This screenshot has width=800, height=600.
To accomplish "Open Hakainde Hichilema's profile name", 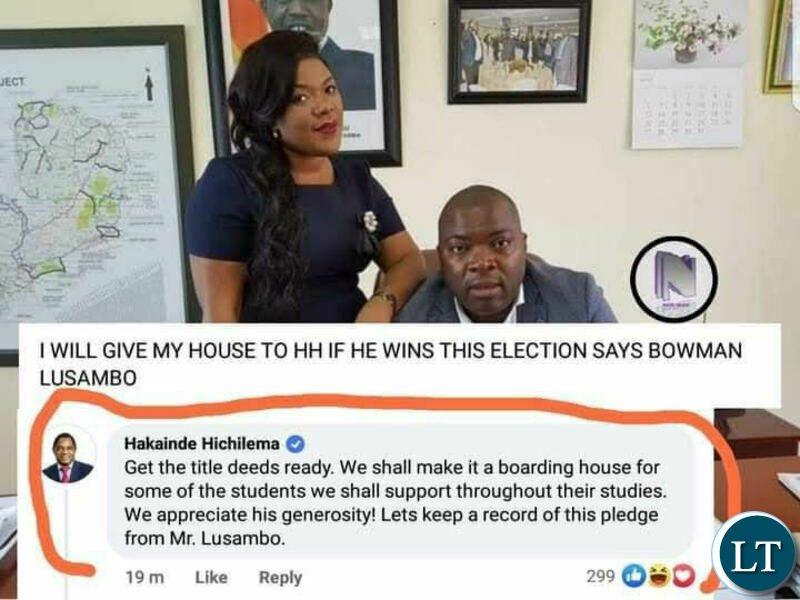I will click(x=202, y=444).
